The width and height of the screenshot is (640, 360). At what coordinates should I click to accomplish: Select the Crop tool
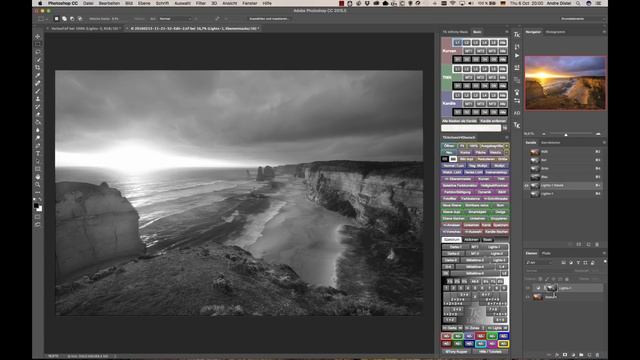38,67
